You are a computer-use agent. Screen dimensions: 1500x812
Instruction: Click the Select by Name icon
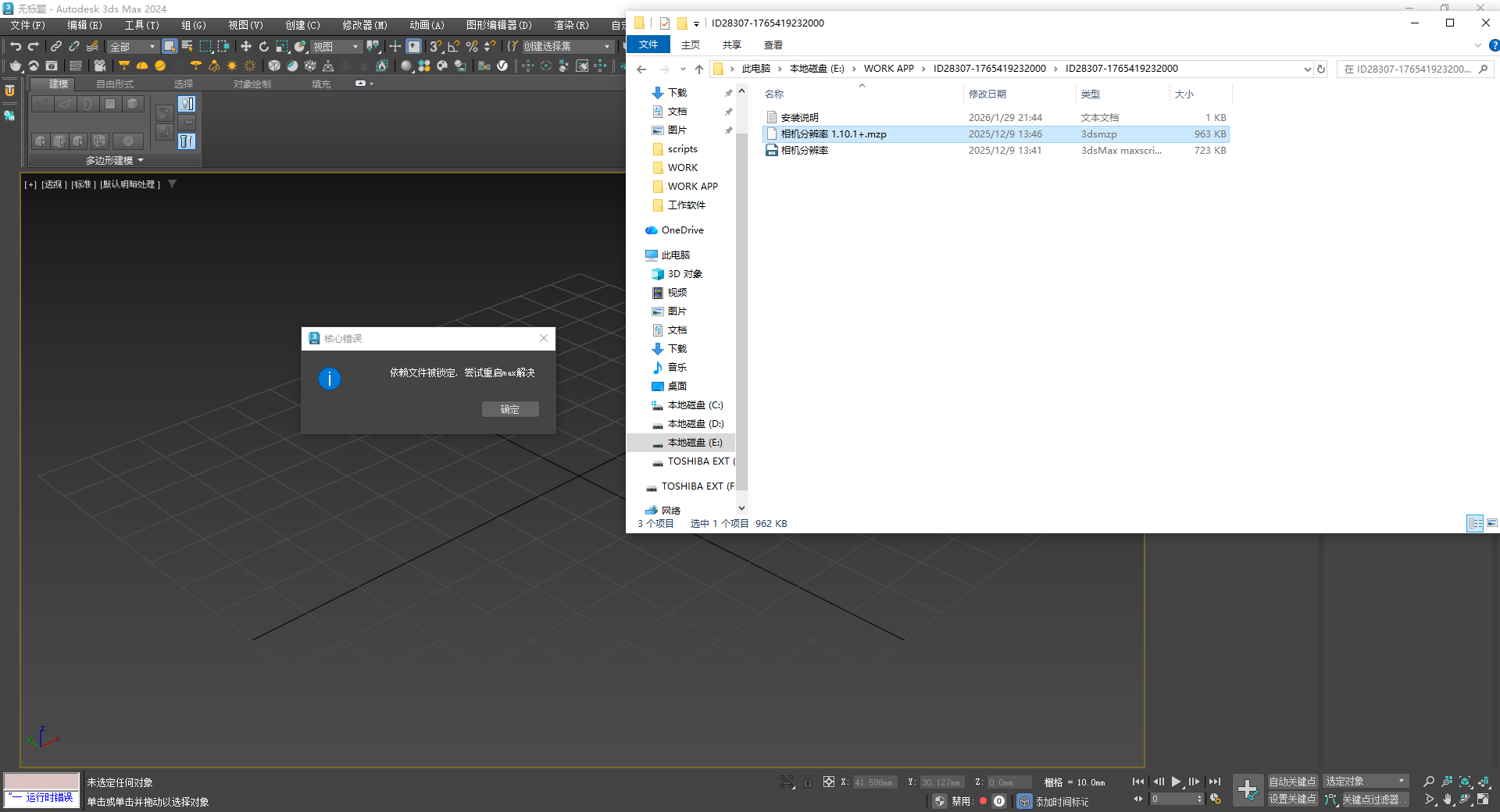pos(187,47)
